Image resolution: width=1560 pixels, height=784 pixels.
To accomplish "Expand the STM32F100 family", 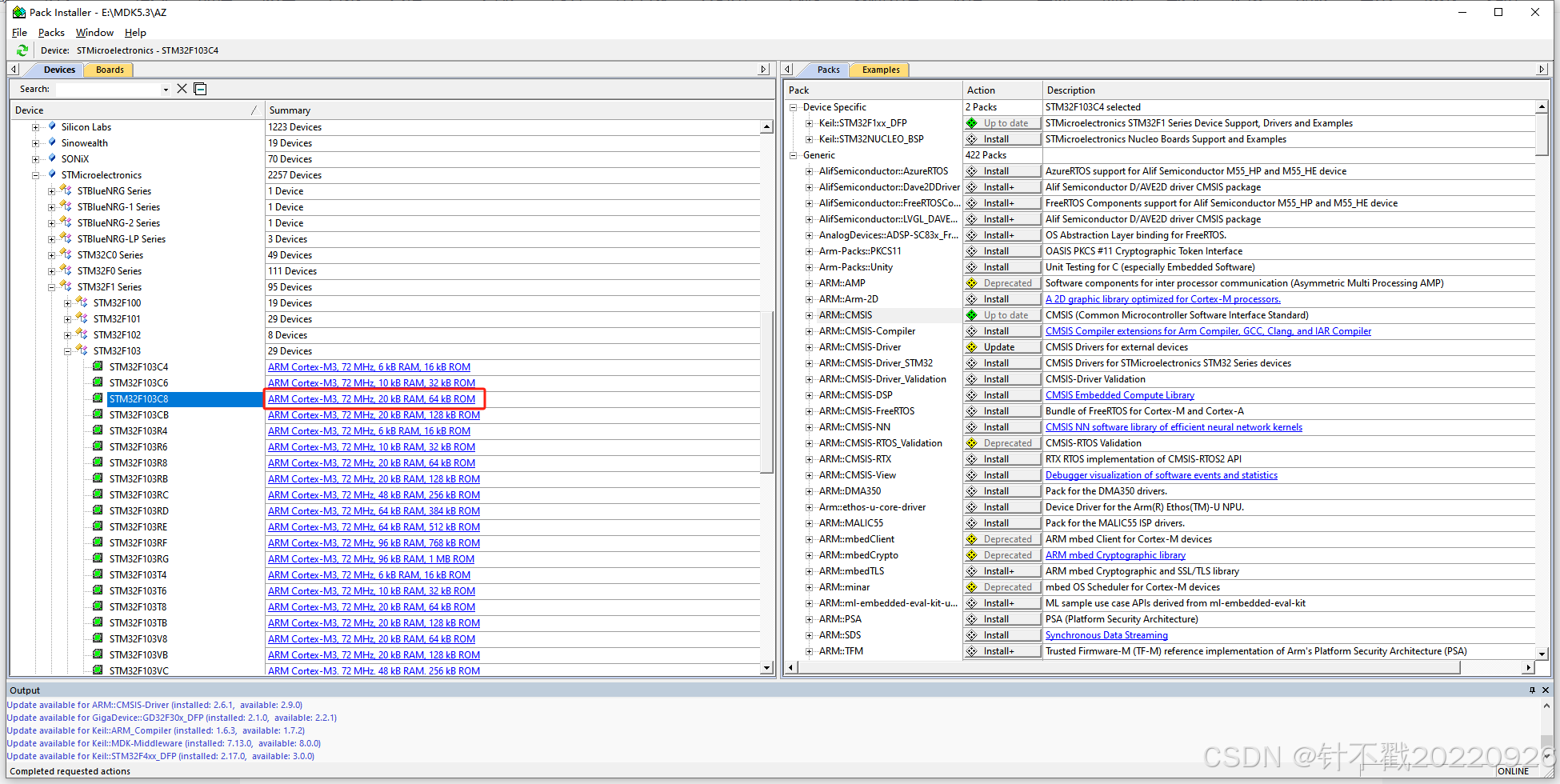I will 67,303.
